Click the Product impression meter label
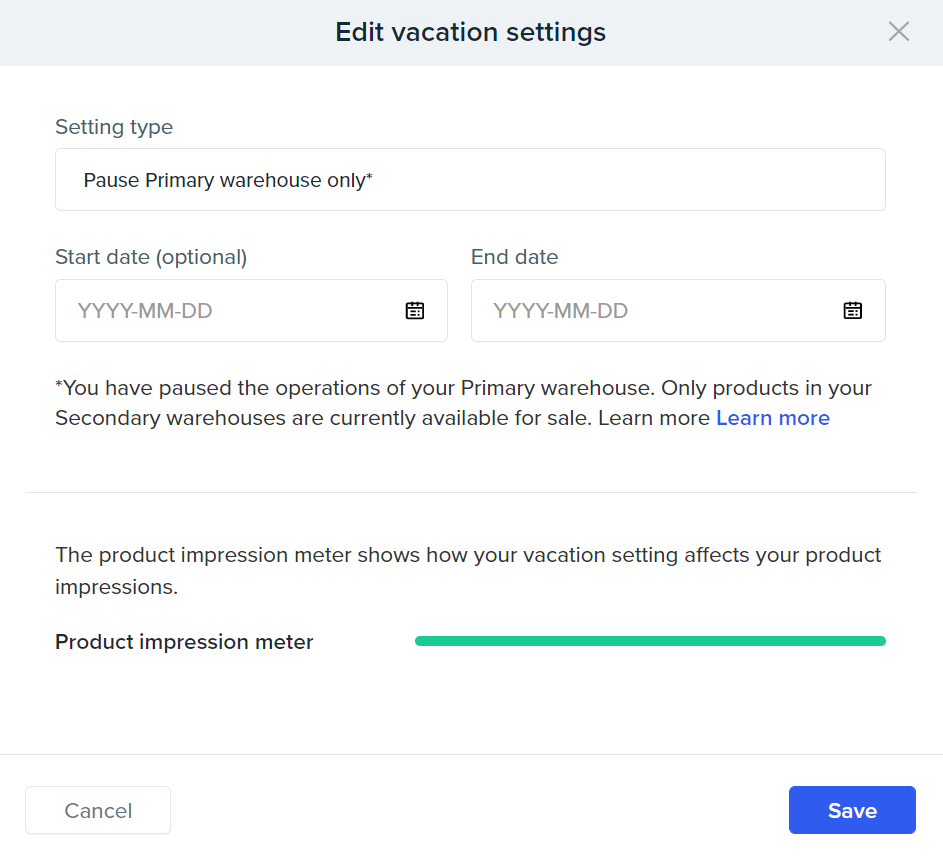 coord(184,642)
